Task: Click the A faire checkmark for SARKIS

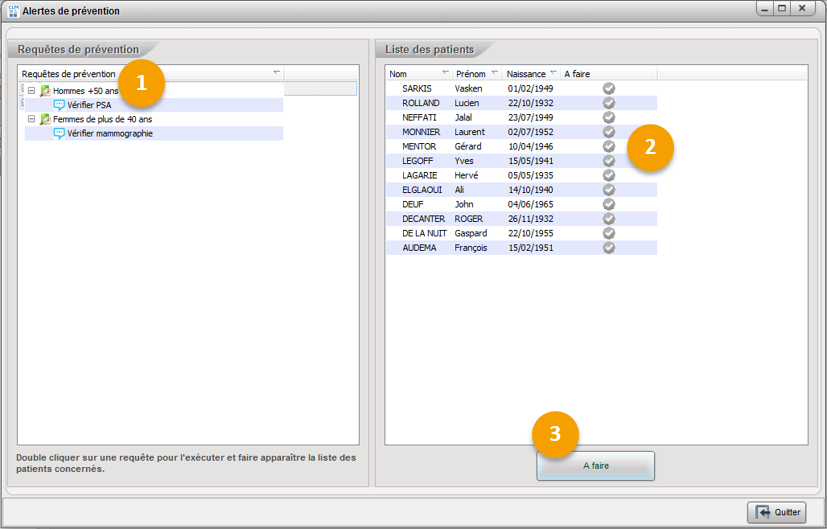Action: (609, 88)
